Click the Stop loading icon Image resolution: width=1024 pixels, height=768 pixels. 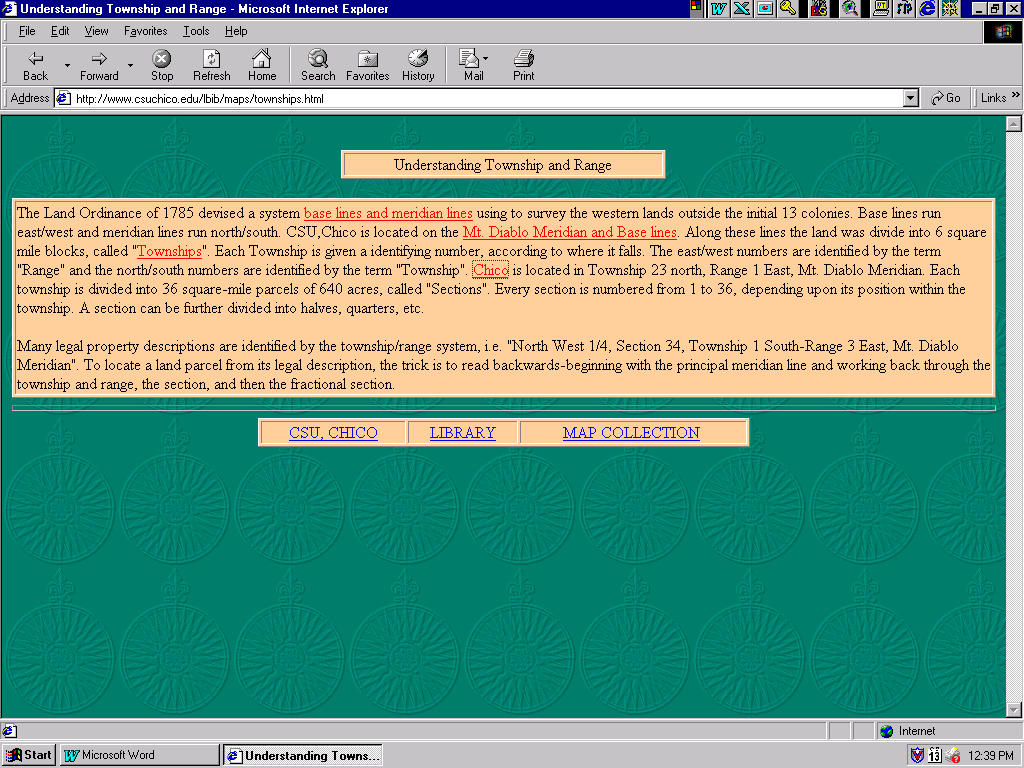[x=161, y=65]
